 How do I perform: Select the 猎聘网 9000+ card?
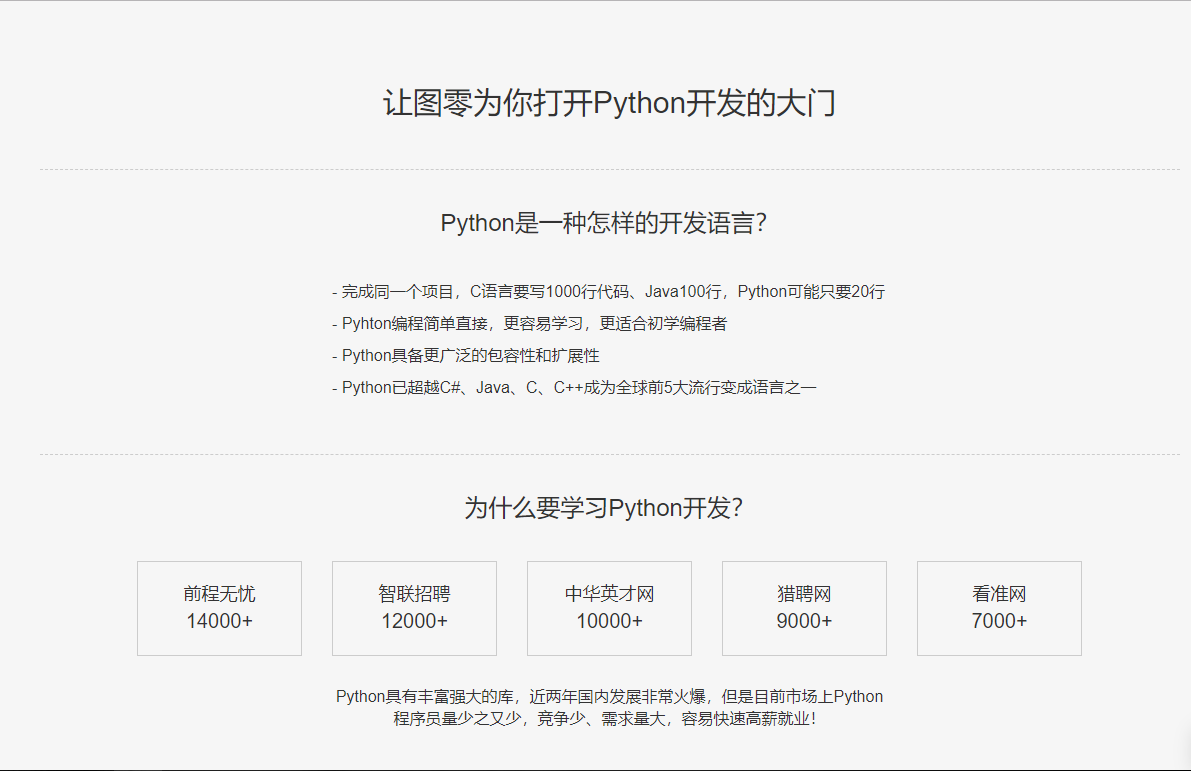pyautogui.click(x=804, y=608)
